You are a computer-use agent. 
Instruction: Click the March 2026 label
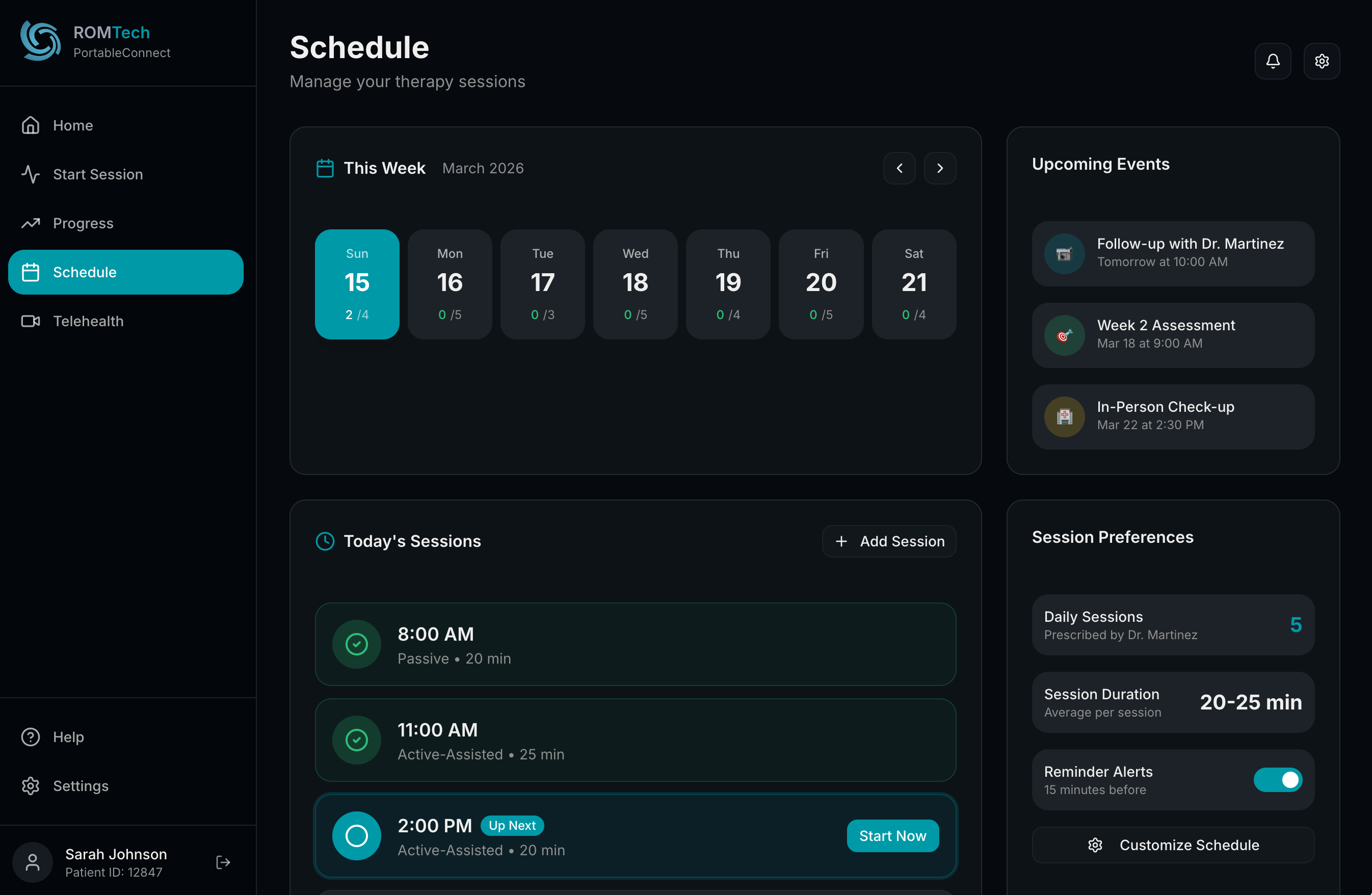point(483,168)
